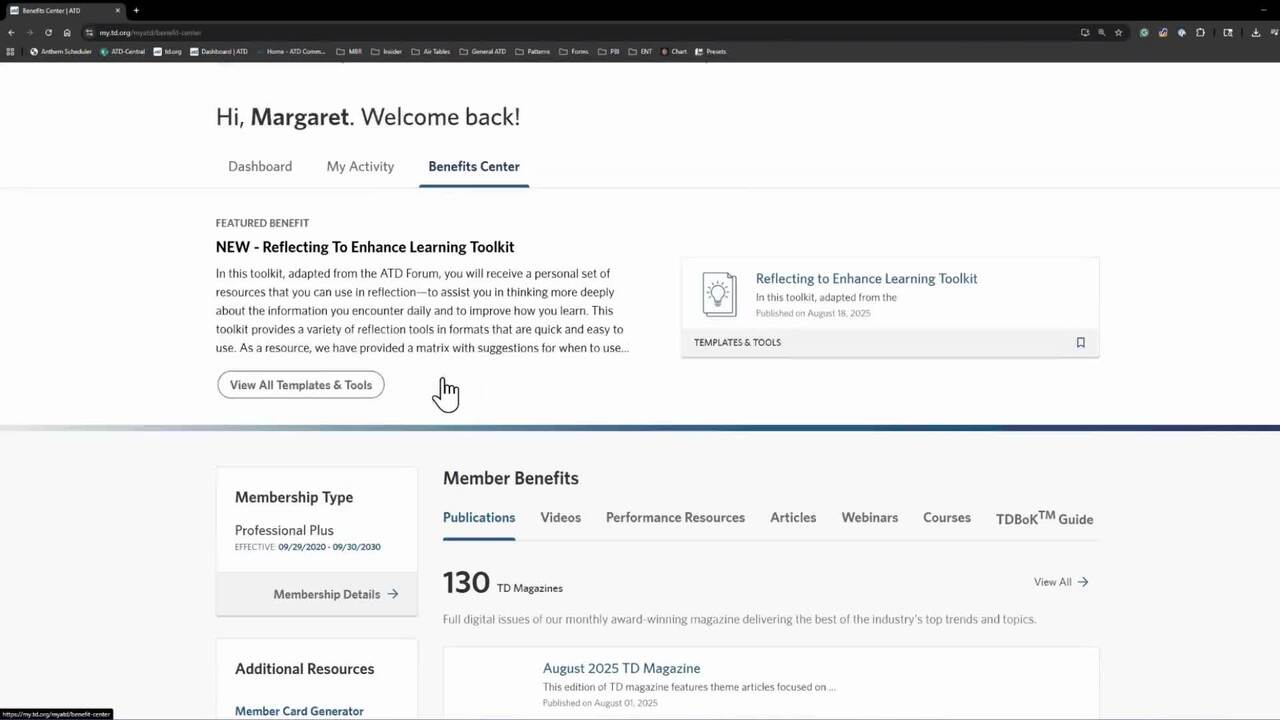Click the install app icon in address bar

coord(1085,32)
